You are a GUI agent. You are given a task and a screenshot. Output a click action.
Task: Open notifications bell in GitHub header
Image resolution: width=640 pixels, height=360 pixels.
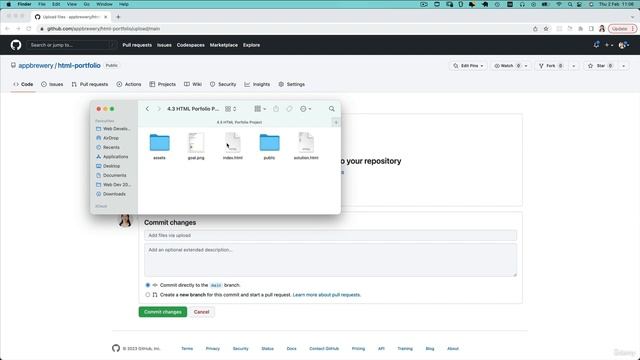[x=596, y=45]
